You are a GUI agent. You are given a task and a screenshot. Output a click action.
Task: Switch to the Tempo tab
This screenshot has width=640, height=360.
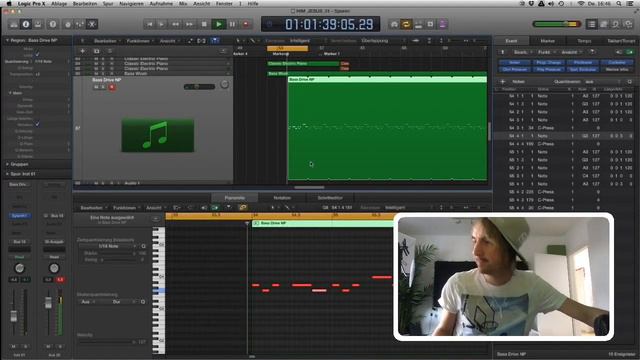[x=584, y=41]
